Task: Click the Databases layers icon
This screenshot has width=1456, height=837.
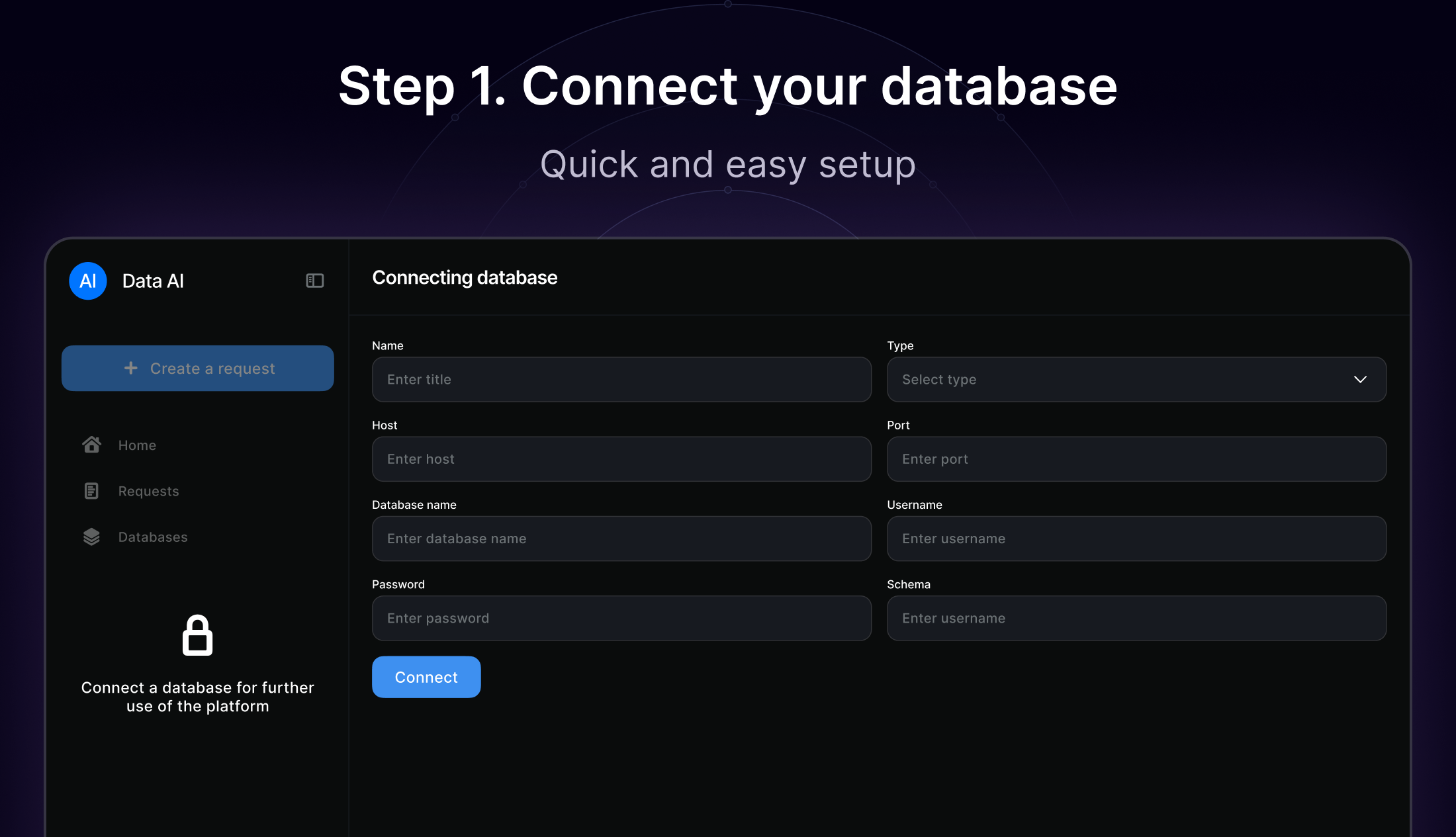Action: [x=91, y=537]
